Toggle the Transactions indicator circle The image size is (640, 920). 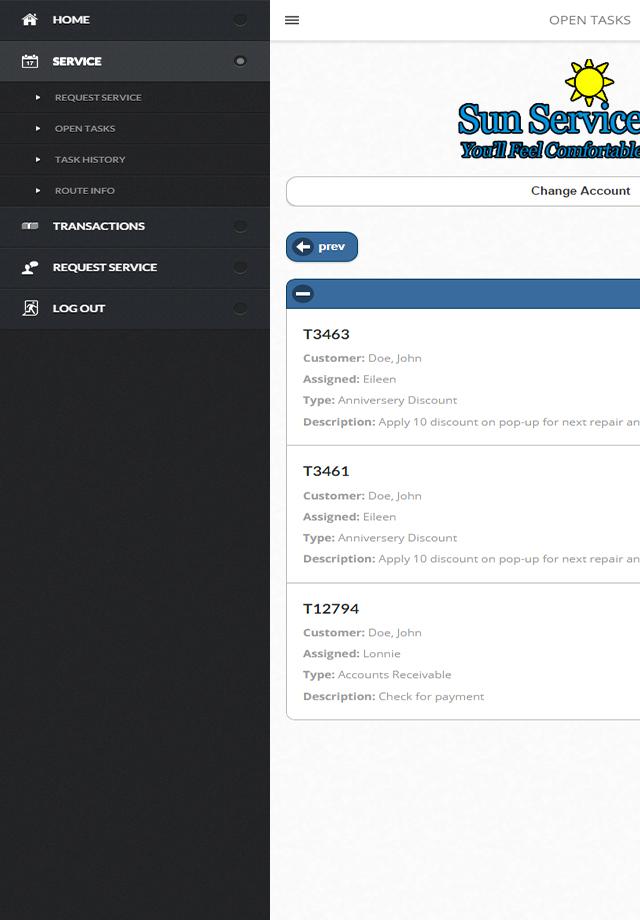click(240, 226)
